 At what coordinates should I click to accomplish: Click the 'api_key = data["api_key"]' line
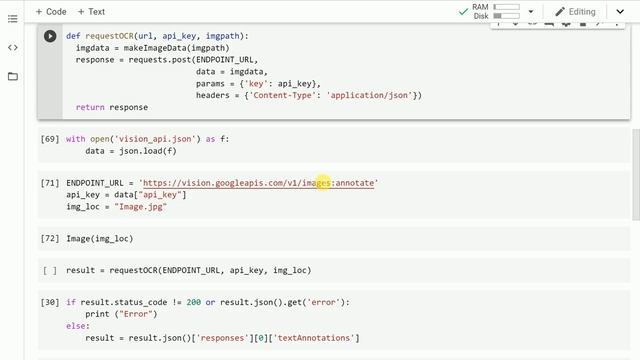[x=126, y=195]
